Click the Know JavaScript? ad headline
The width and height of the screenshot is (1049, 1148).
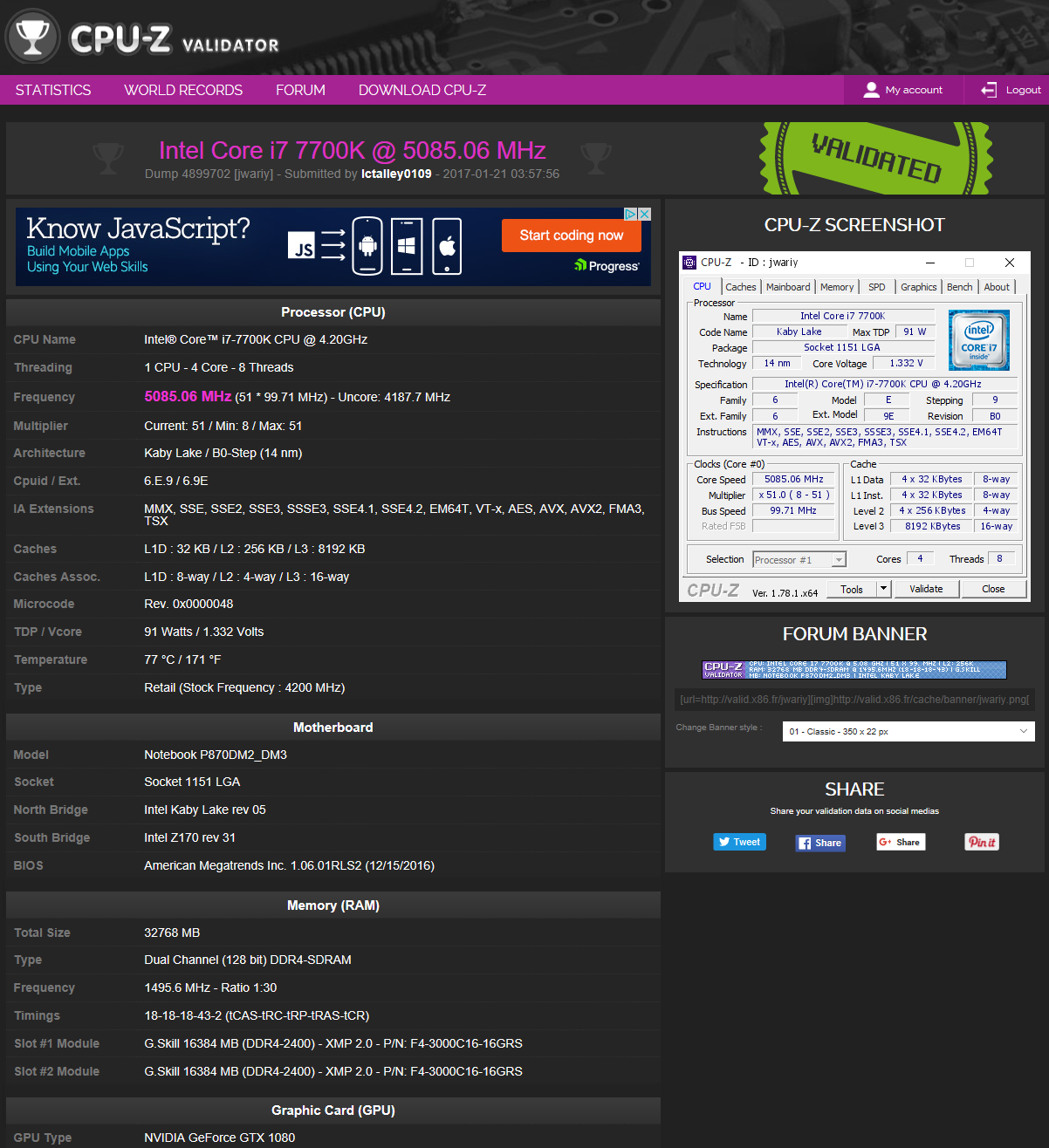coord(138,229)
